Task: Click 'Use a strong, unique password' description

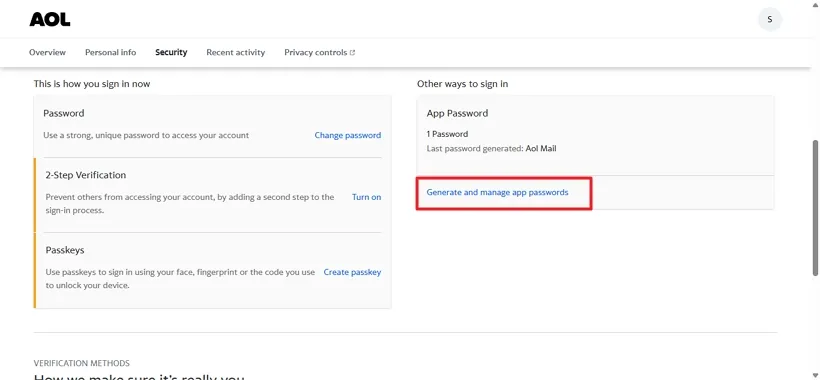Action: pos(146,135)
